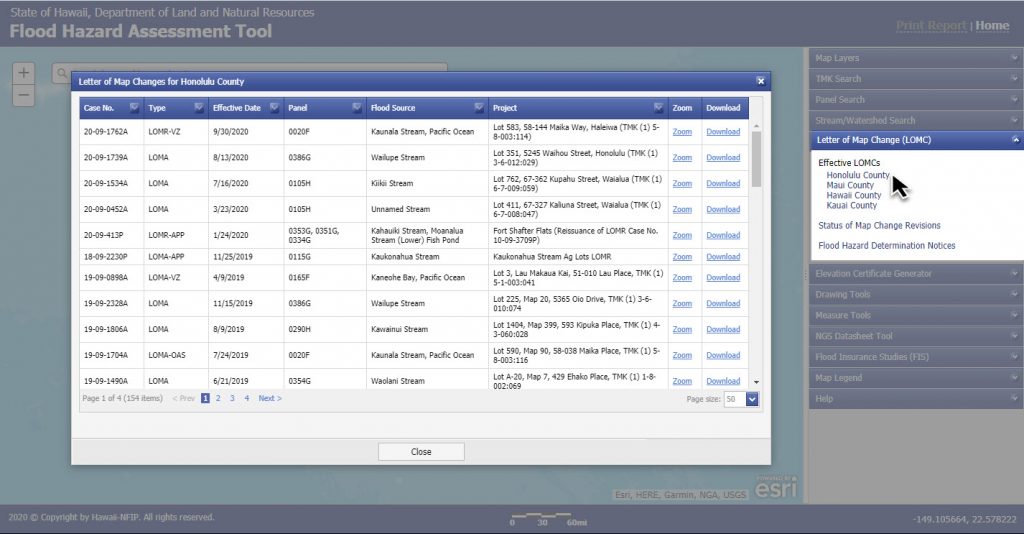This screenshot has width=1024, height=534.
Task: Open the Page size dropdown
Action: pyautogui.click(x=752, y=398)
